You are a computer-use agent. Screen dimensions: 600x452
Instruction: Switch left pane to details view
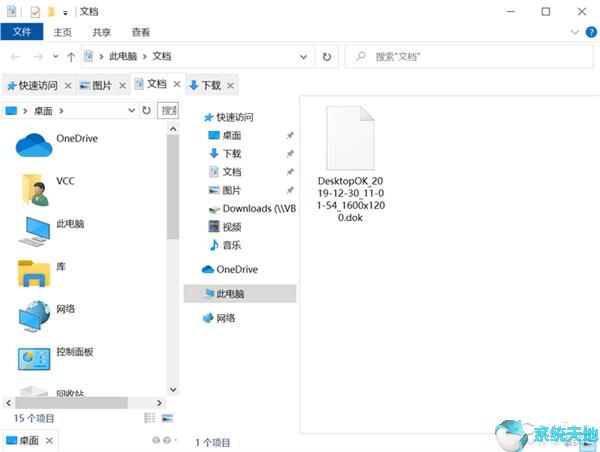pos(150,418)
